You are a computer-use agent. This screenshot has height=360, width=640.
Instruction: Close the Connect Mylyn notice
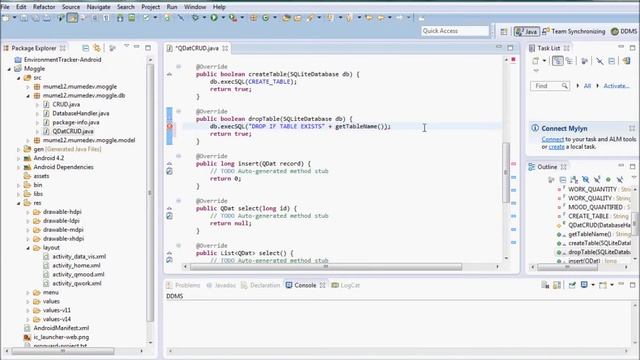pyautogui.click(x=632, y=128)
